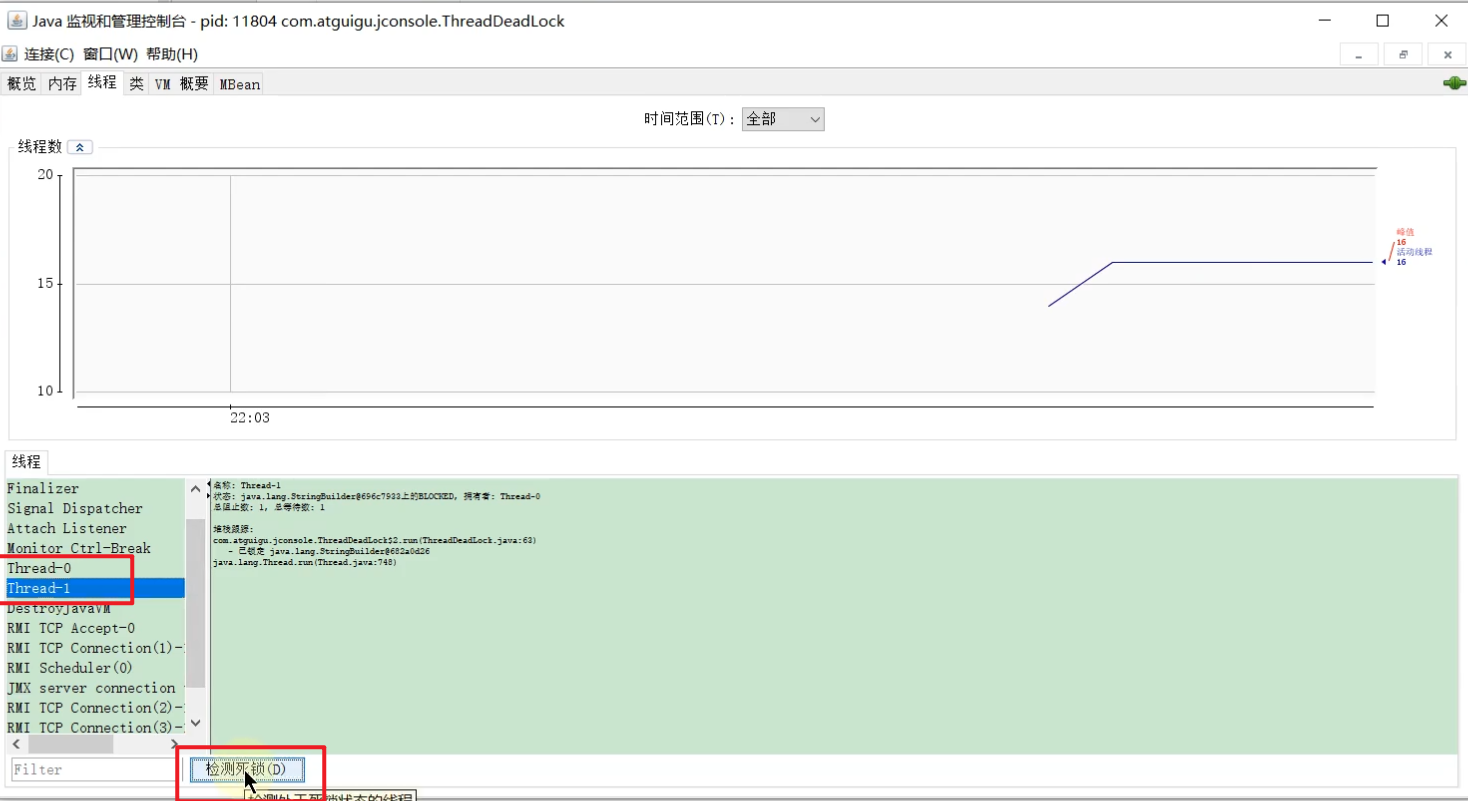Image resolution: width=1468 pixels, height=801 pixels.
Task: Click the green connection status plug icon
Action: 1454,84
